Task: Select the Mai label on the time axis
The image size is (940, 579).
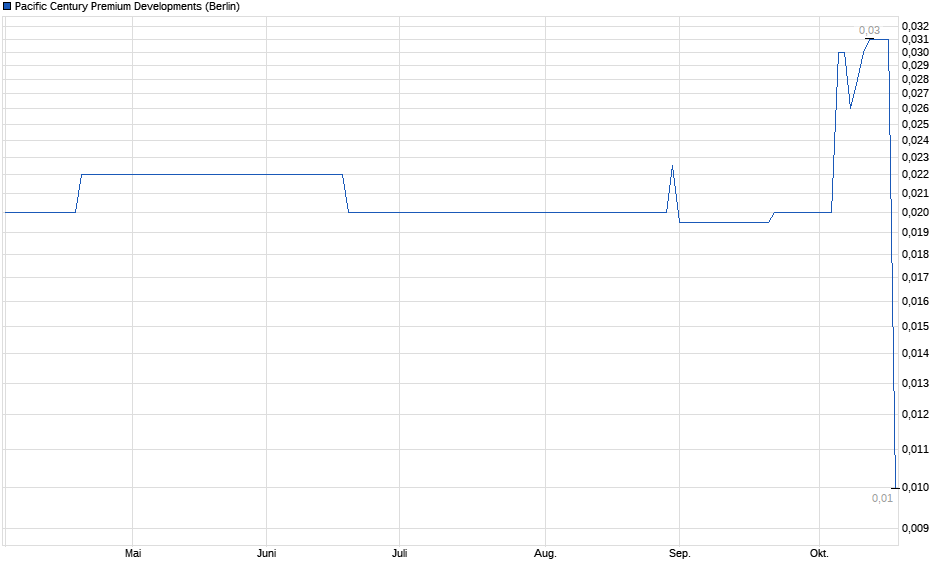Action: 132,553
